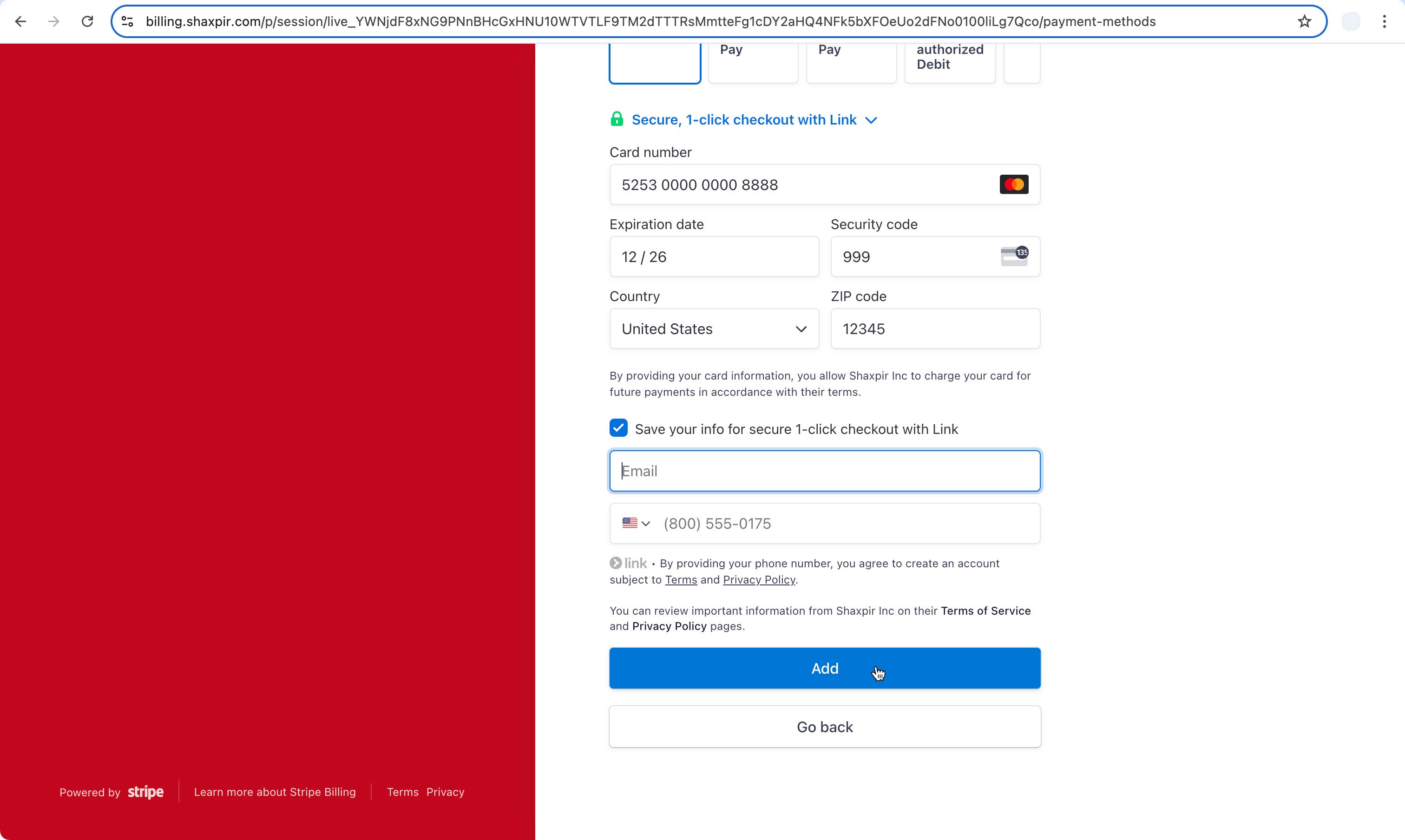Open Shaxpir Terms of Service link

click(x=985, y=611)
